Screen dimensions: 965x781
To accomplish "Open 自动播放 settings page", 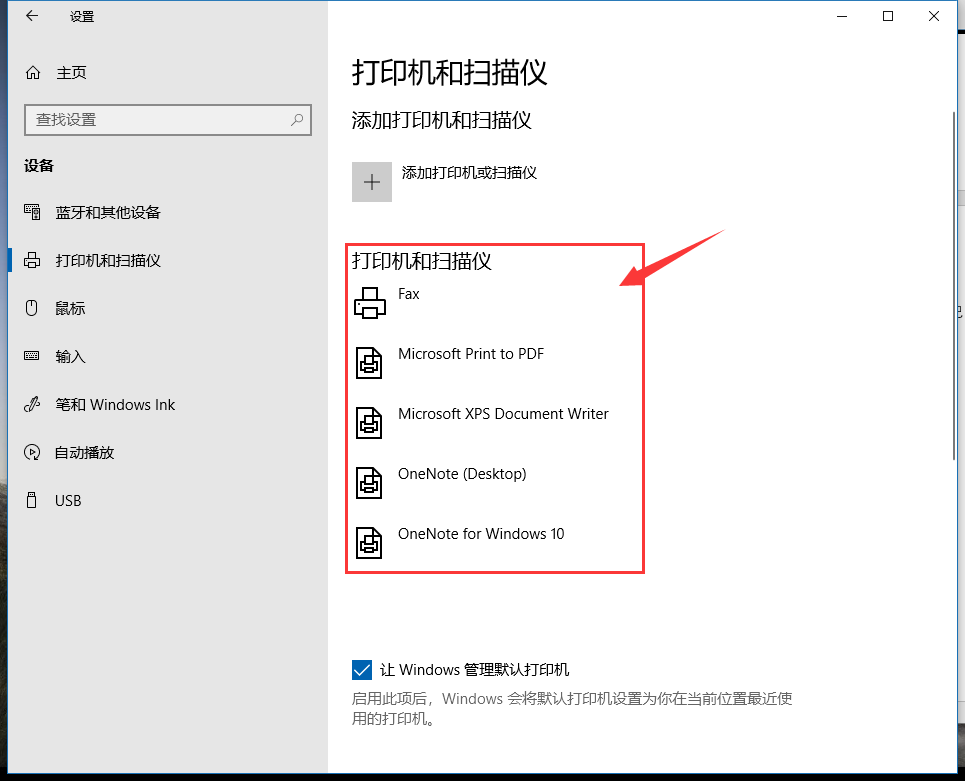I will pyautogui.click(x=85, y=452).
